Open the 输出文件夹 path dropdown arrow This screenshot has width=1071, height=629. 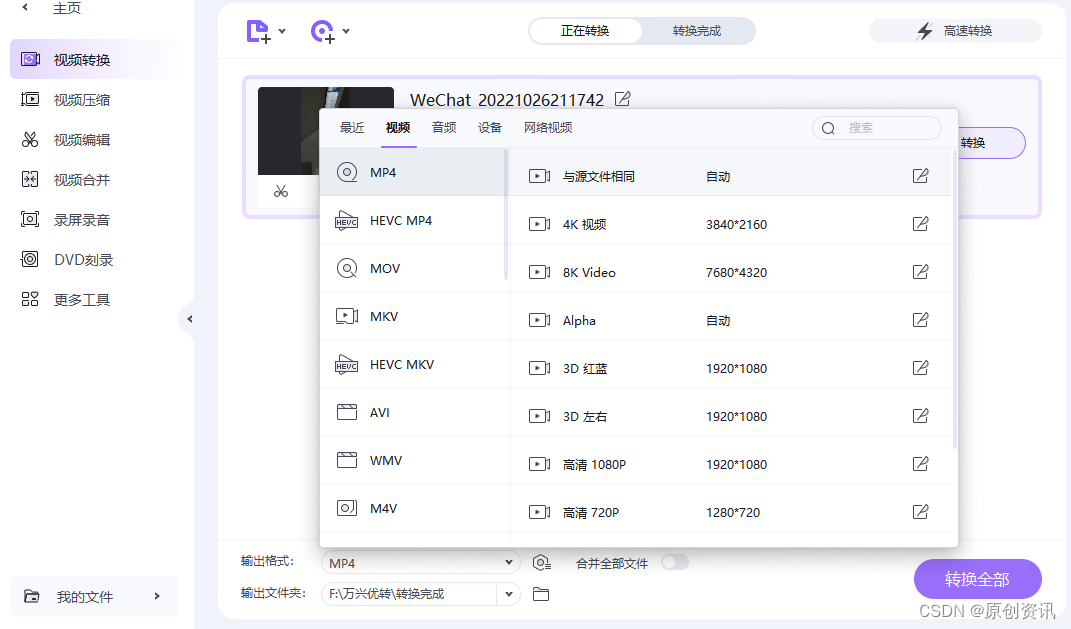[508, 594]
